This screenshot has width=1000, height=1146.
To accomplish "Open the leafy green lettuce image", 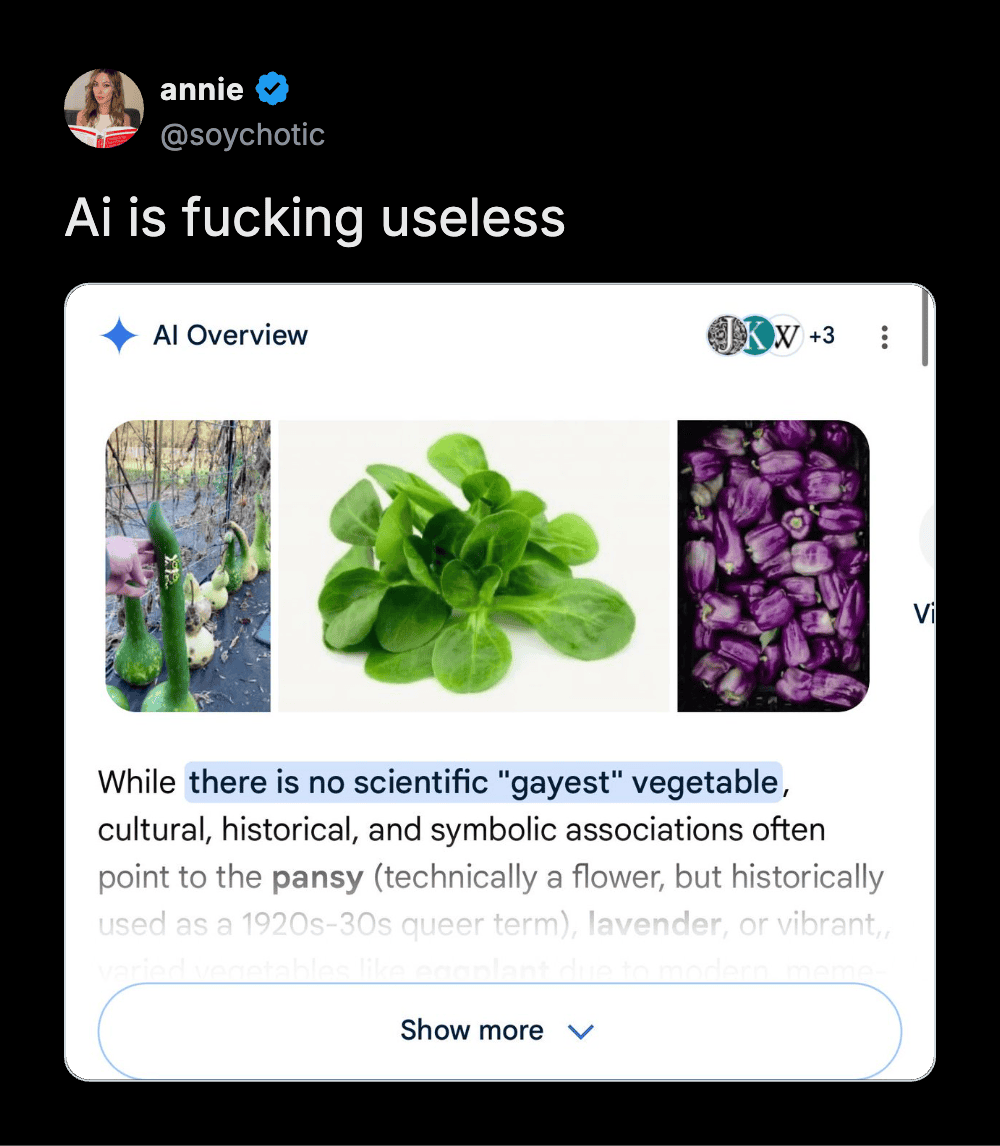I will [x=474, y=566].
